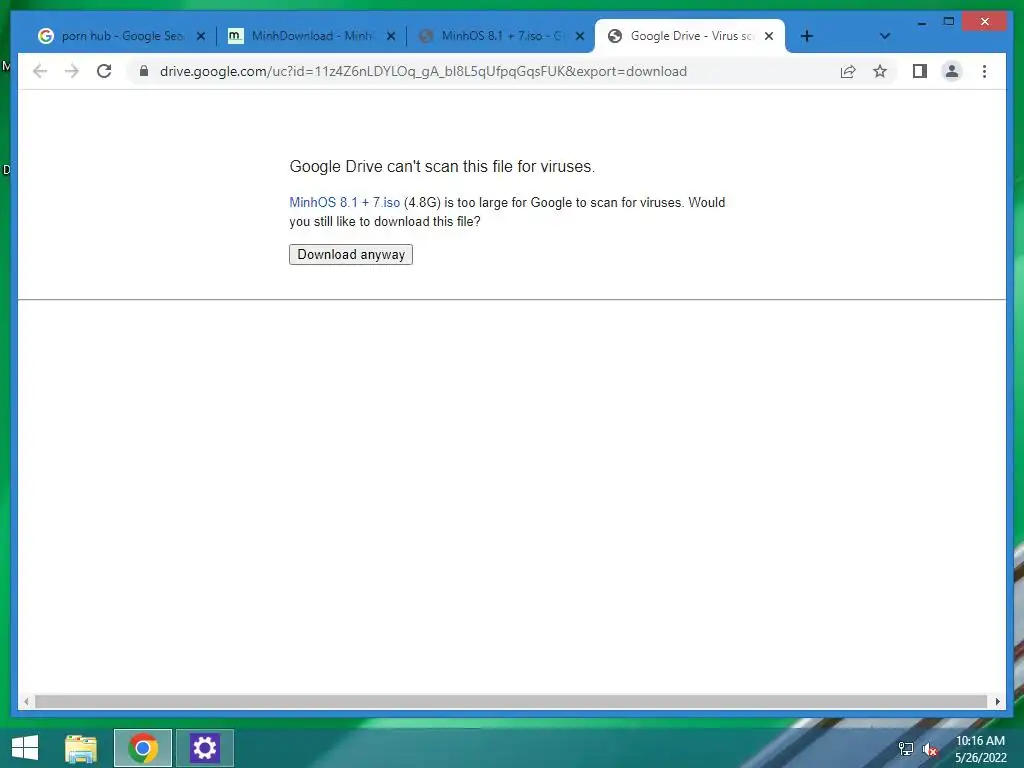Close the Google Search tab
Screen dimensions: 1024x768
point(201,36)
